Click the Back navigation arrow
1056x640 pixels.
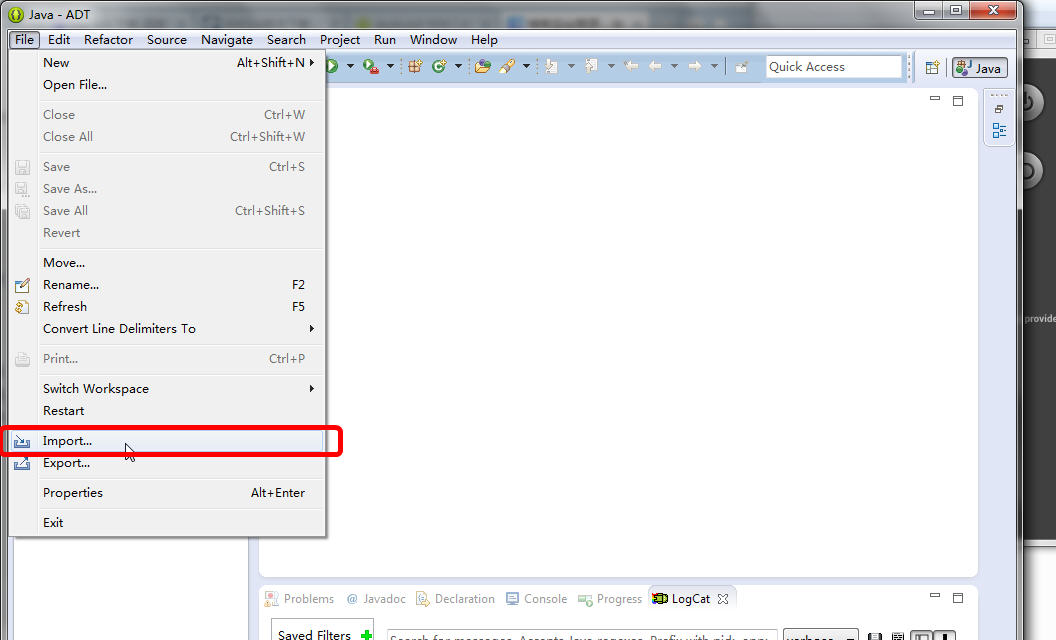(655, 66)
